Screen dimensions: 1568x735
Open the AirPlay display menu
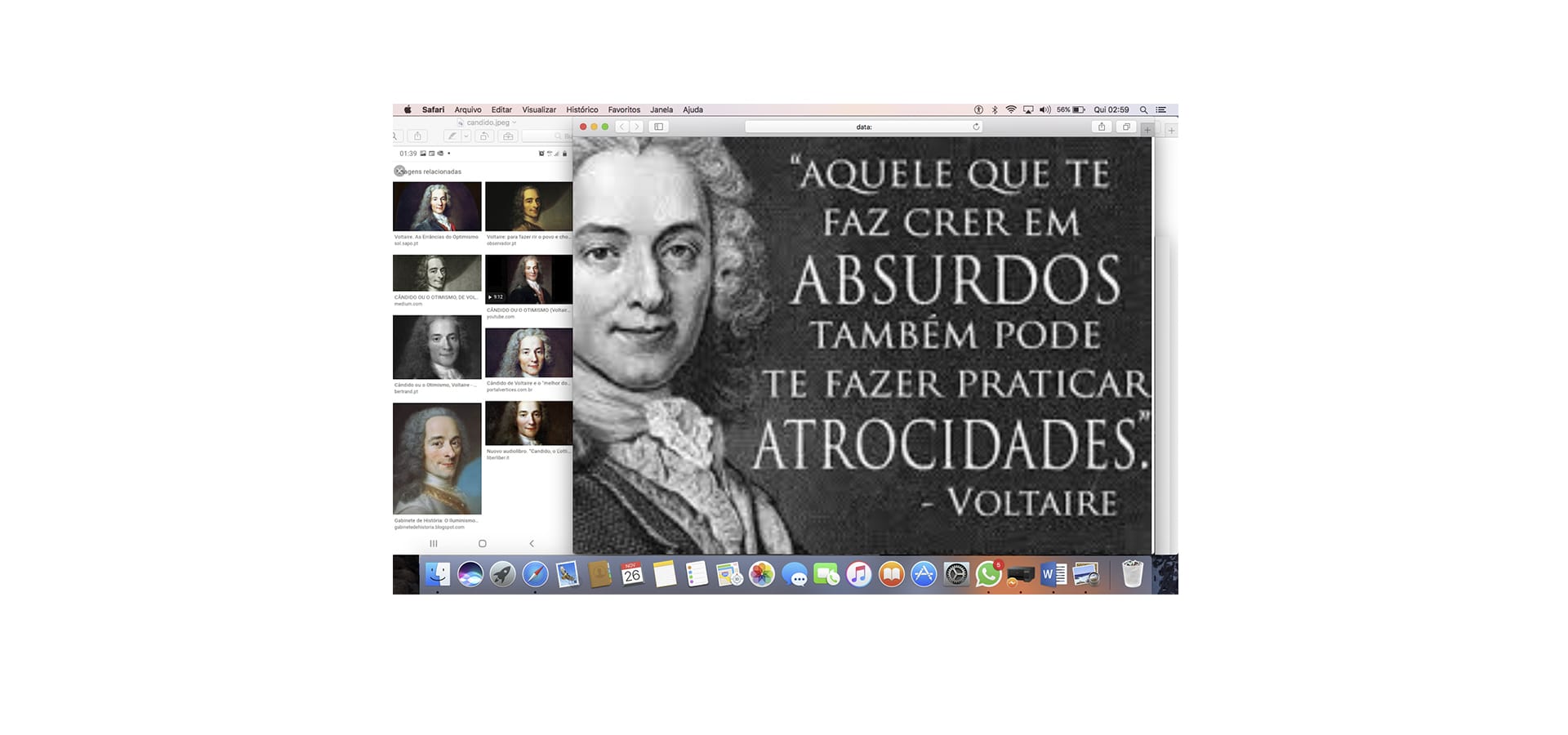click(x=1028, y=109)
